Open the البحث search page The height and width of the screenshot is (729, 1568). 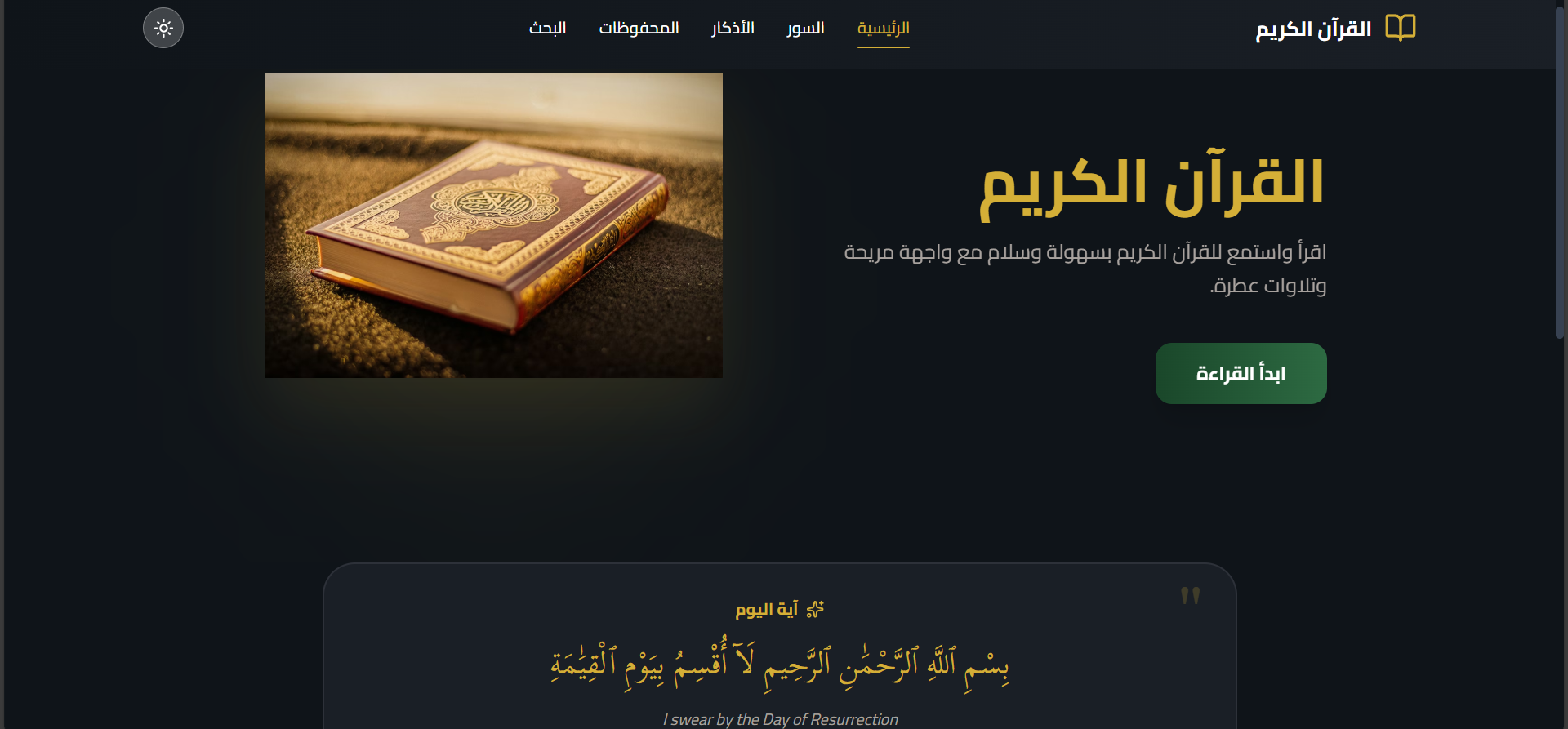(547, 29)
